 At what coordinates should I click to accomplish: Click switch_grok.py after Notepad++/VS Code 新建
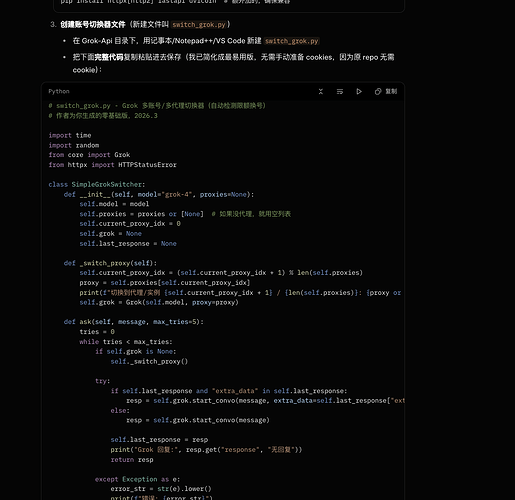(x=292, y=41)
